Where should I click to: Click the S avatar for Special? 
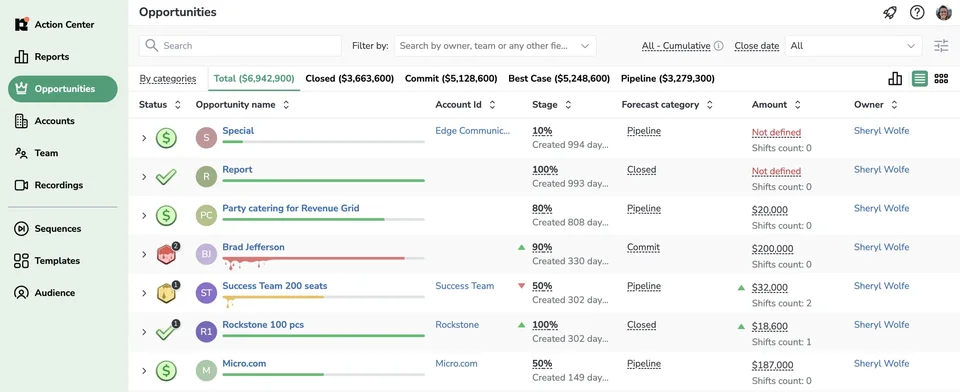206,138
